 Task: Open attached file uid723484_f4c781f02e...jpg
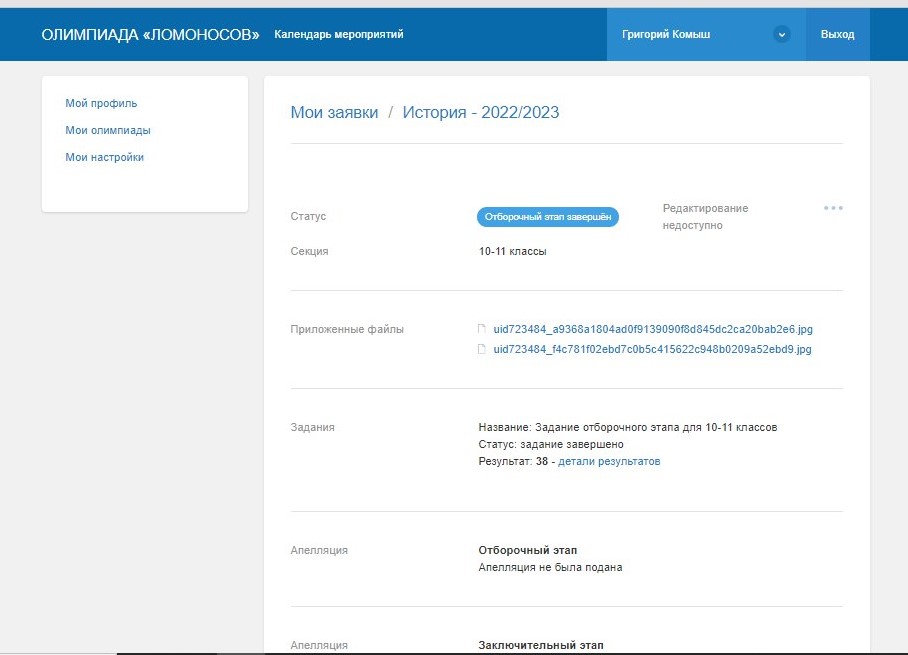(x=652, y=350)
